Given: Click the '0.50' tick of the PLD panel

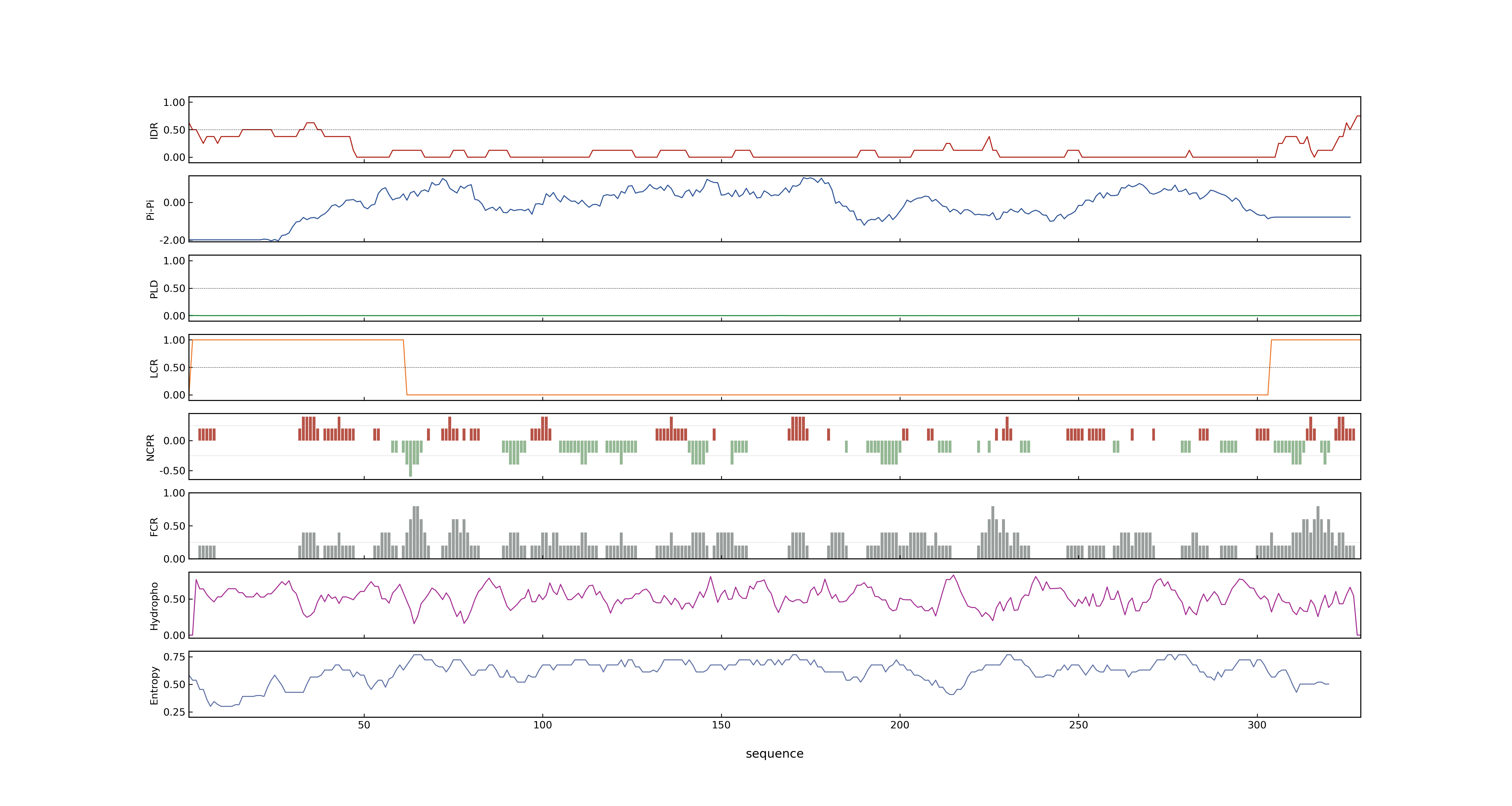Looking at the screenshot, I should [x=174, y=288].
